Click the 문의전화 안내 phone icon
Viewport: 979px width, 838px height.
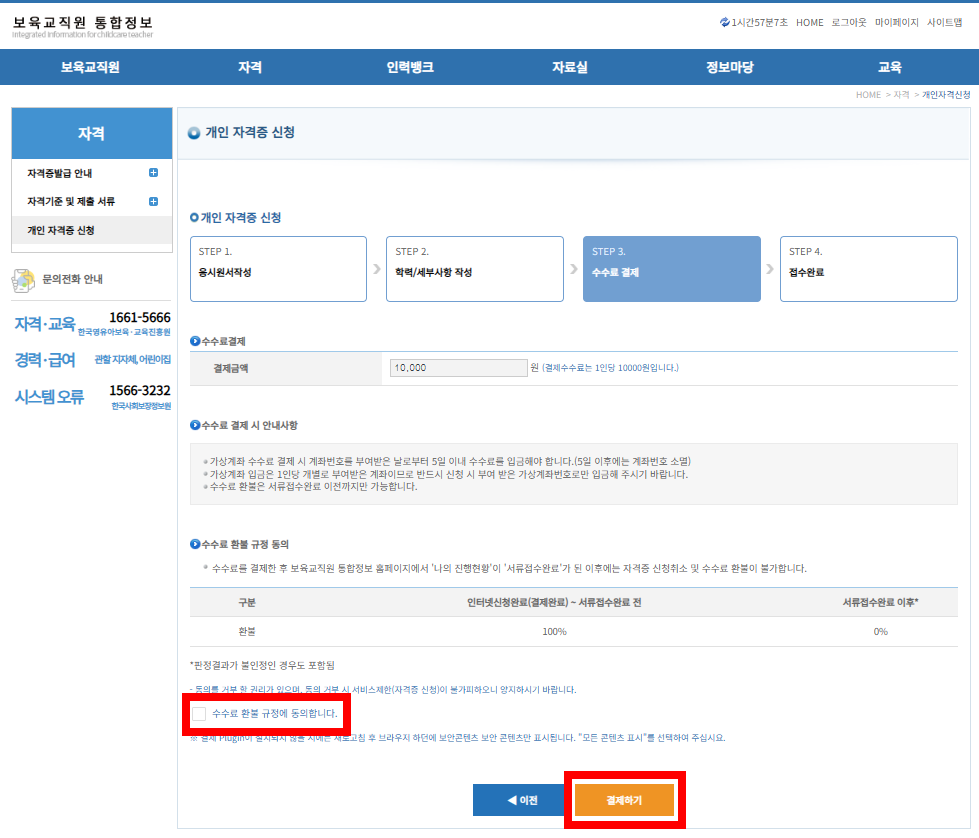24,280
